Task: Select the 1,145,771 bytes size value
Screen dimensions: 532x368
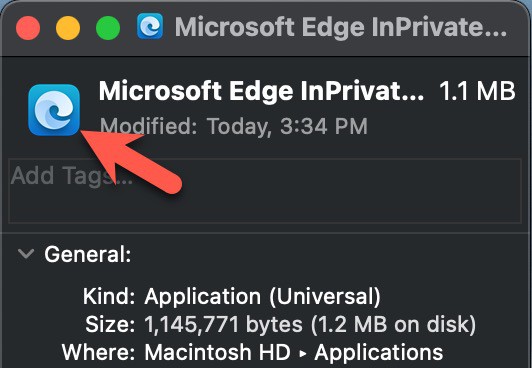Action: 223,324
